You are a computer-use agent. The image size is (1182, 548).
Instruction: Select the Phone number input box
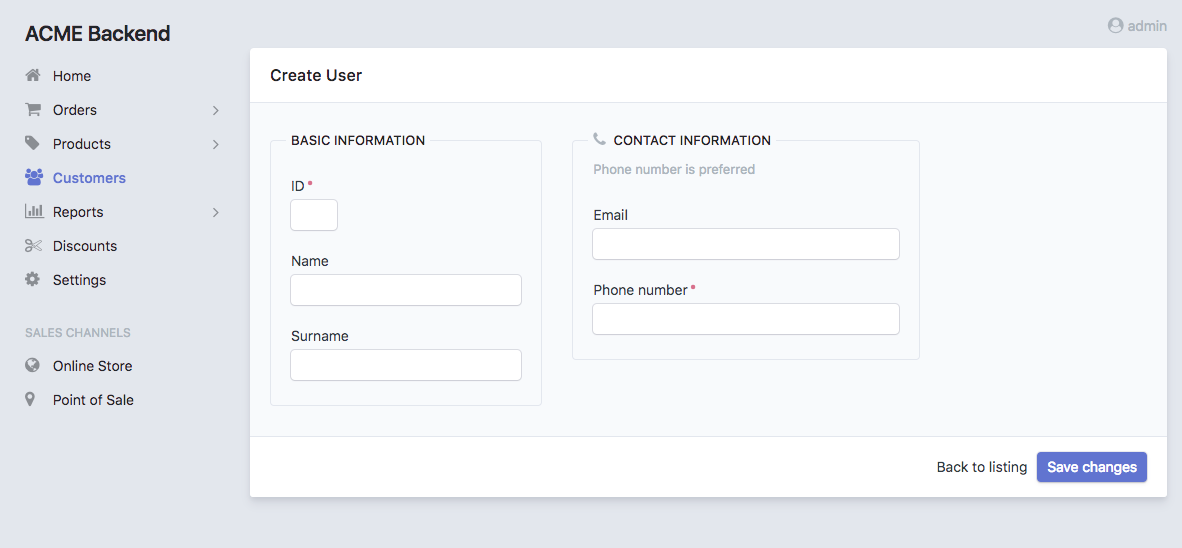(x=745, y=319)
